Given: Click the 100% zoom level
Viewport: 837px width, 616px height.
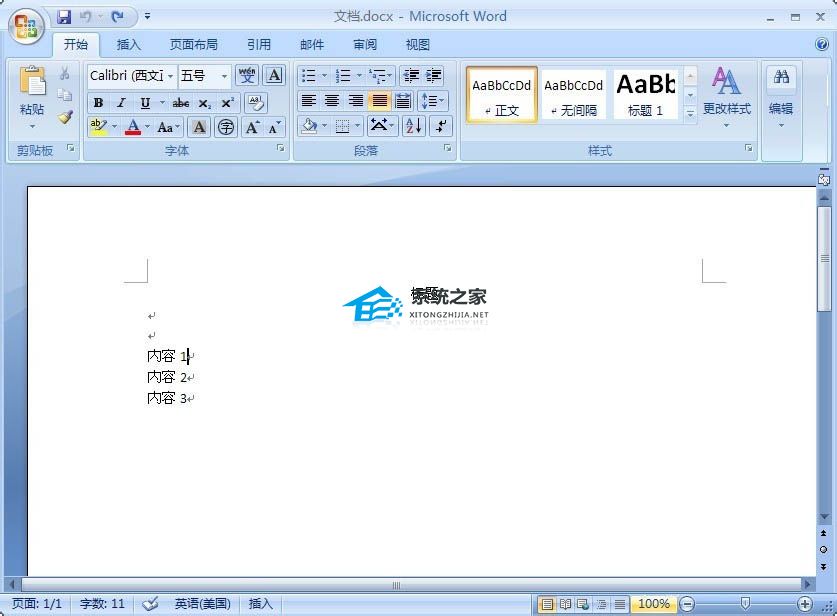Looking at the screenshot, I should tap(654, 604).
